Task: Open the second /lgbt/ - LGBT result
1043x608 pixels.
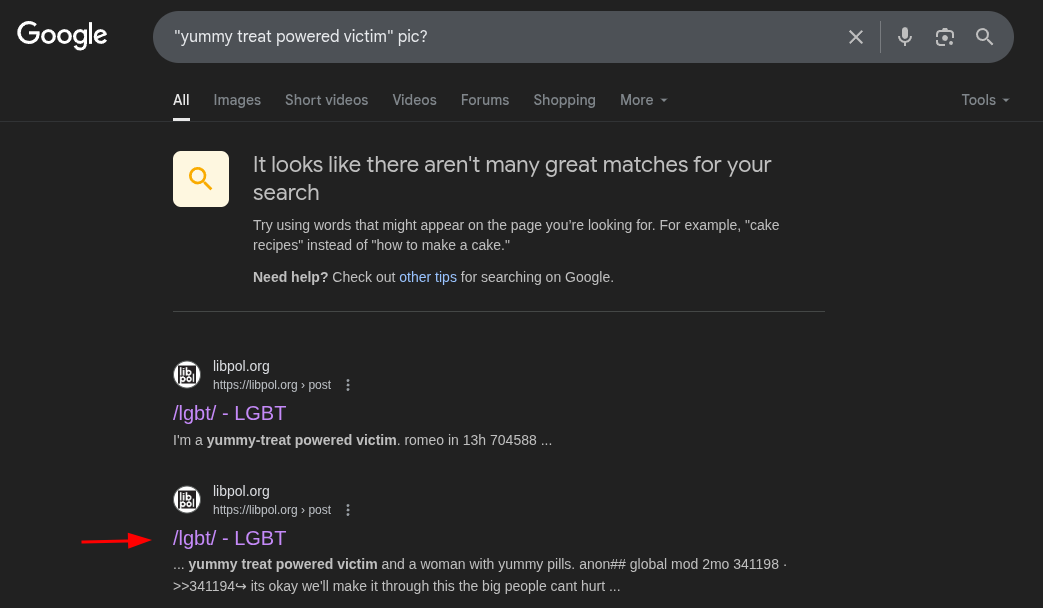Action: [229, 538]
